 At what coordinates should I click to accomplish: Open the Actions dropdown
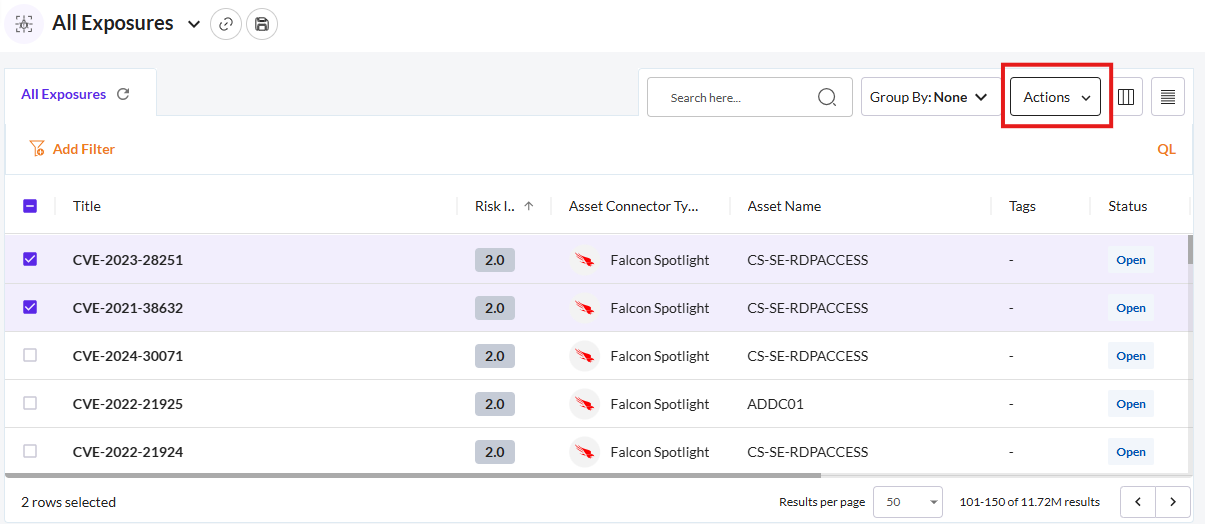(1055, 97)
